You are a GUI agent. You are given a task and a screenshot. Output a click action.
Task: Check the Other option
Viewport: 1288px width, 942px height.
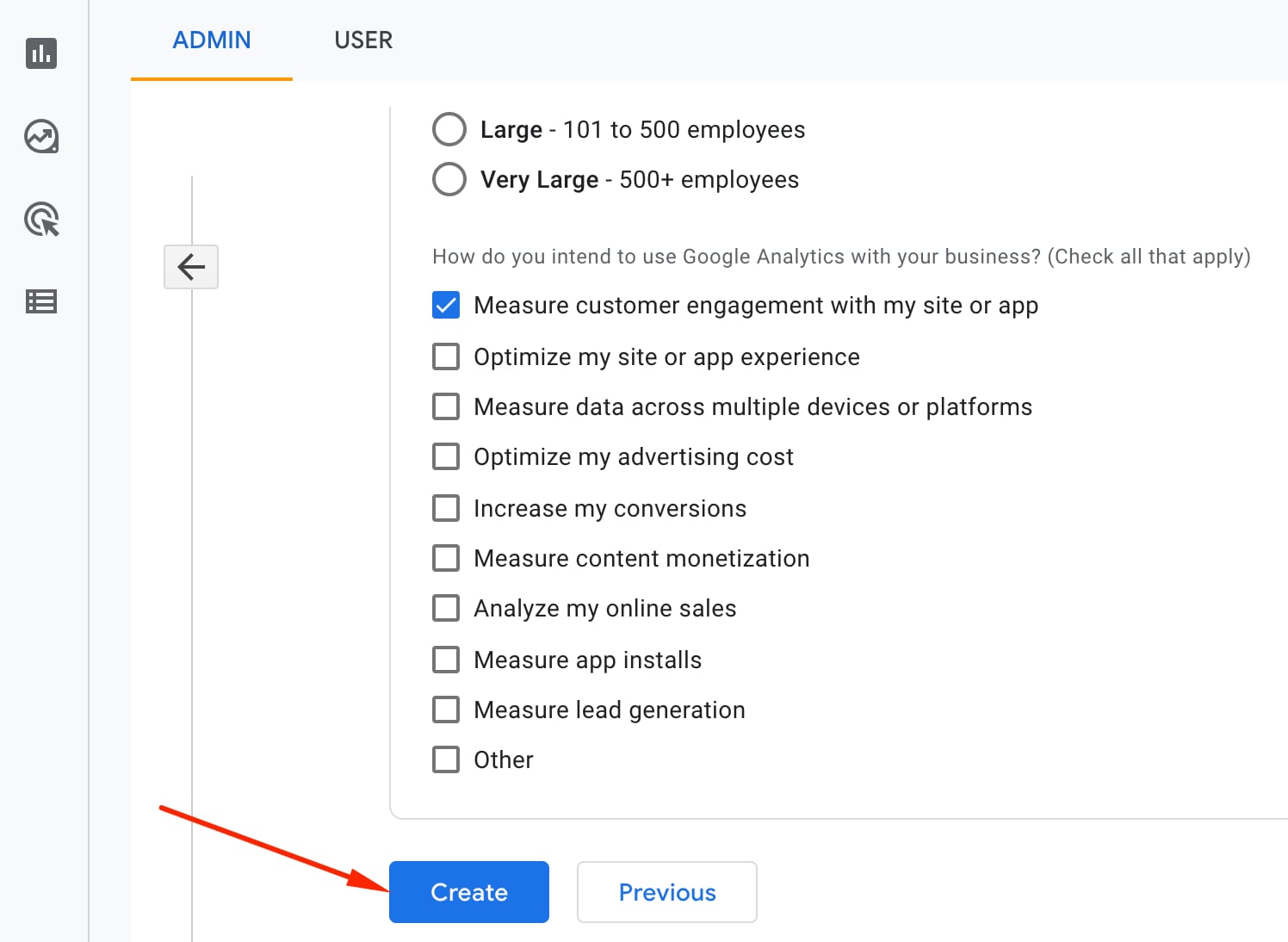click(445, 759)
